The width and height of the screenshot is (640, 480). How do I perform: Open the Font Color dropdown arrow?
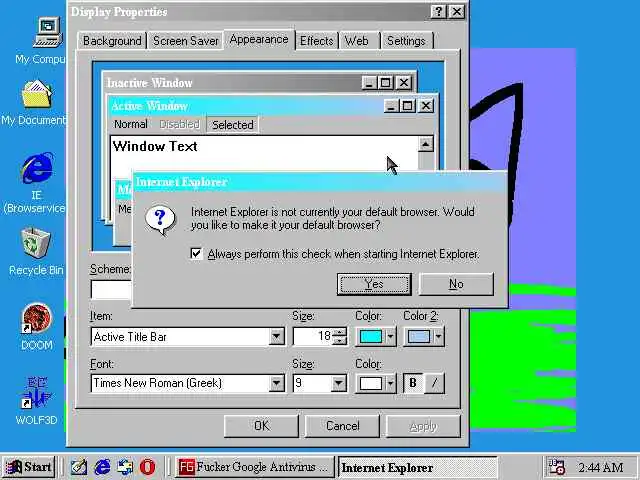point(391,383)
